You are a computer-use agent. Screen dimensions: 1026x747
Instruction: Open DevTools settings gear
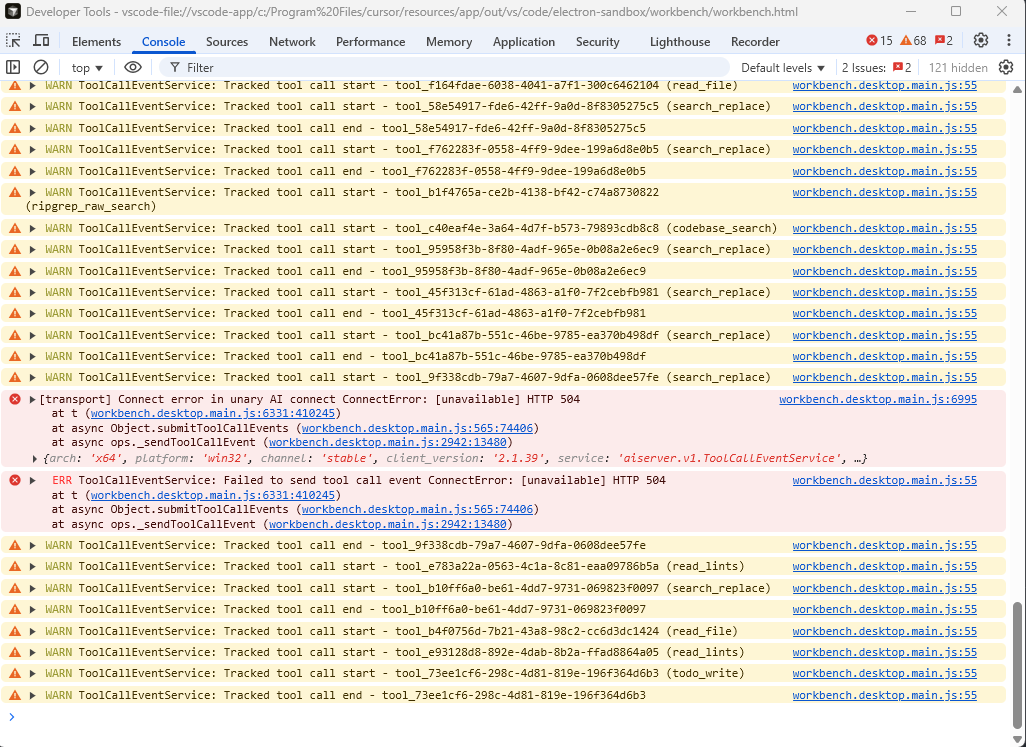tap(982, 41)
